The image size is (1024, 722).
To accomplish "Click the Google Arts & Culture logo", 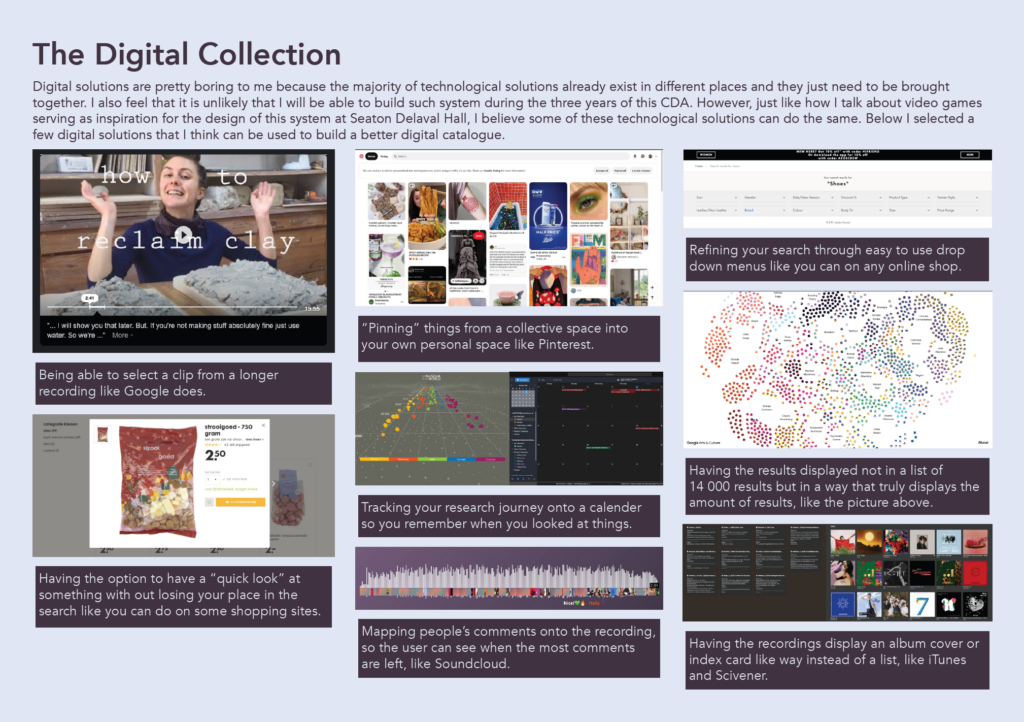I will 703,443.
